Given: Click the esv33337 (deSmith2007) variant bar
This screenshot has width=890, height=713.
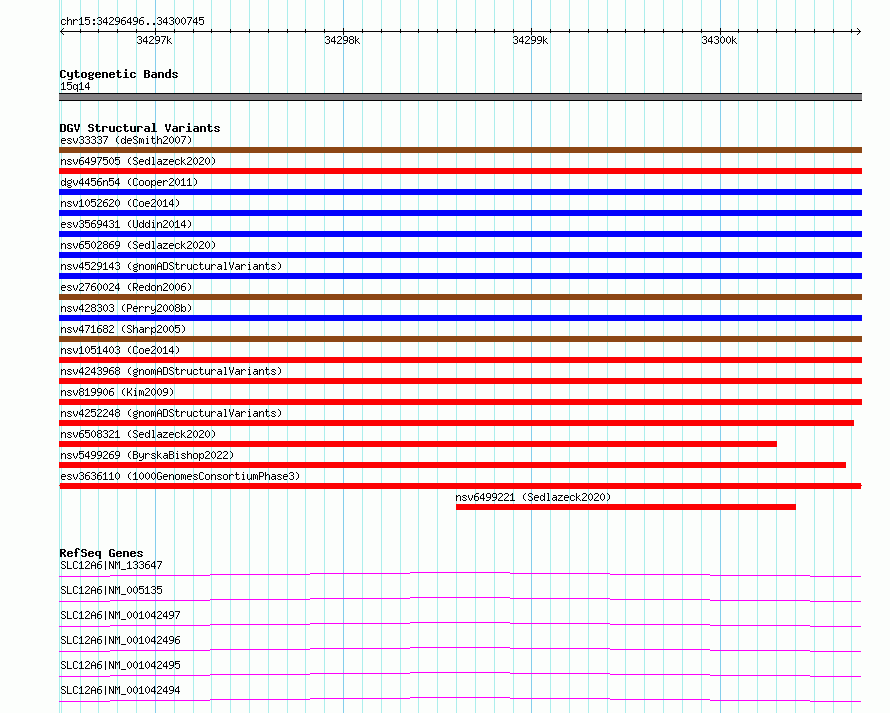Looking at the screenshot, I should (x=460, y=150).
